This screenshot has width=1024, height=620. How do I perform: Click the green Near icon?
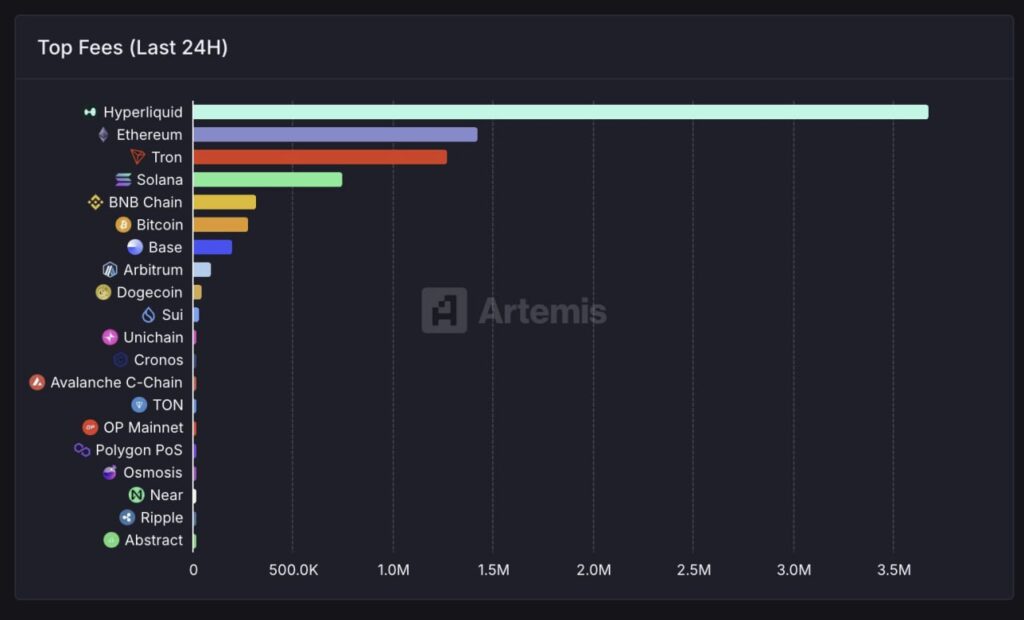coord(136,495)
